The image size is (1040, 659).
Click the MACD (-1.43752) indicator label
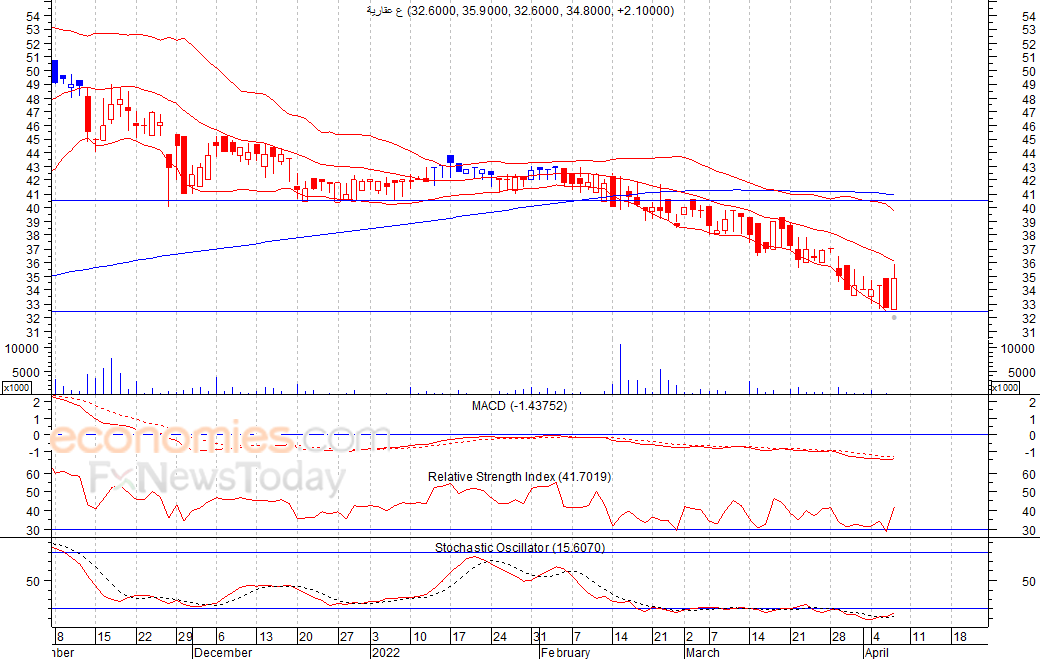pyautogui.click(x=519, y=406)
